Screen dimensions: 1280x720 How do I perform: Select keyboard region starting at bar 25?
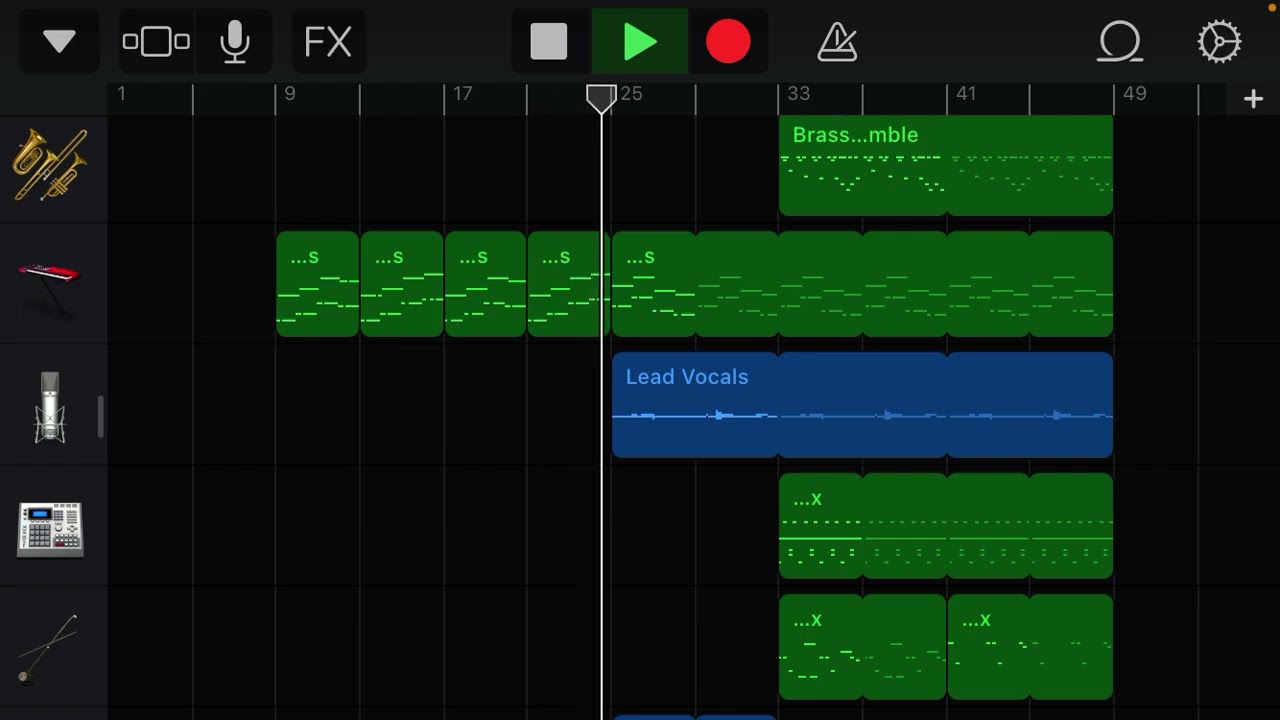coord(862,284)
